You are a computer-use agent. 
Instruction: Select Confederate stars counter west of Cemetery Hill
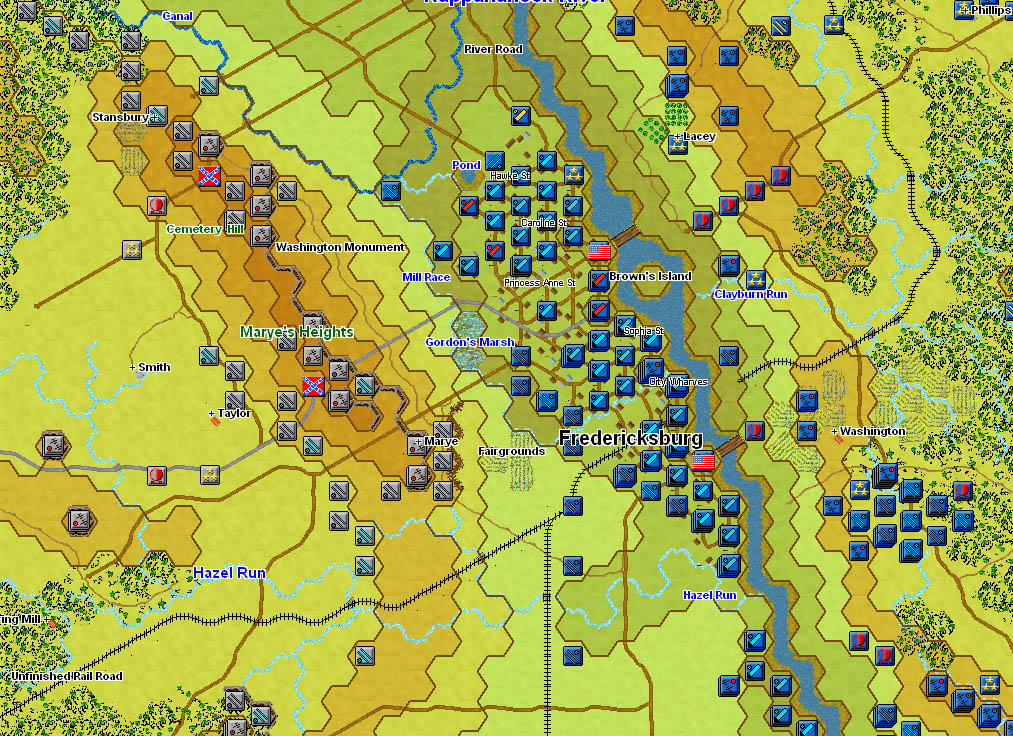[132, 250]
